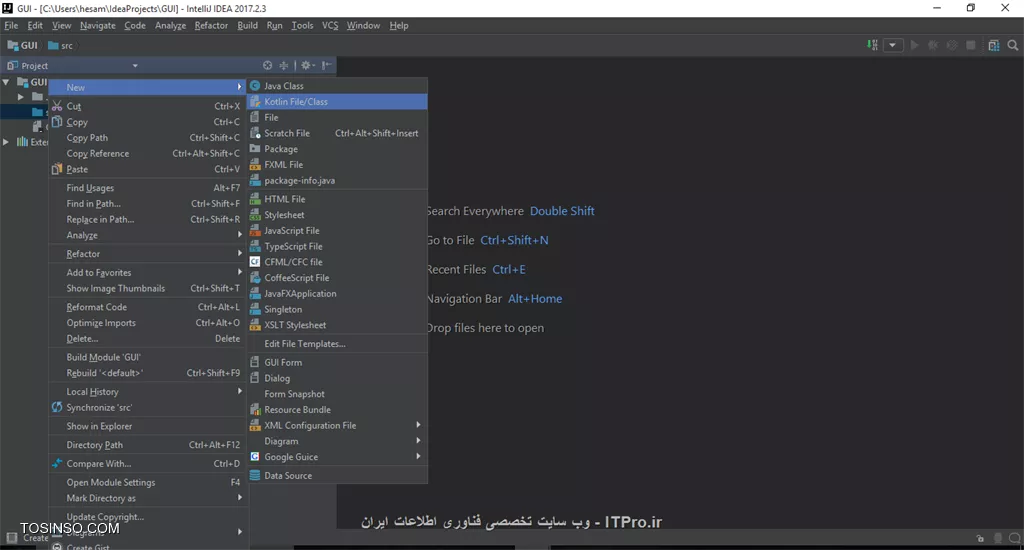Open the Navigate menu
This screenshot has height=550, width=1024.
tap(97, 25)
